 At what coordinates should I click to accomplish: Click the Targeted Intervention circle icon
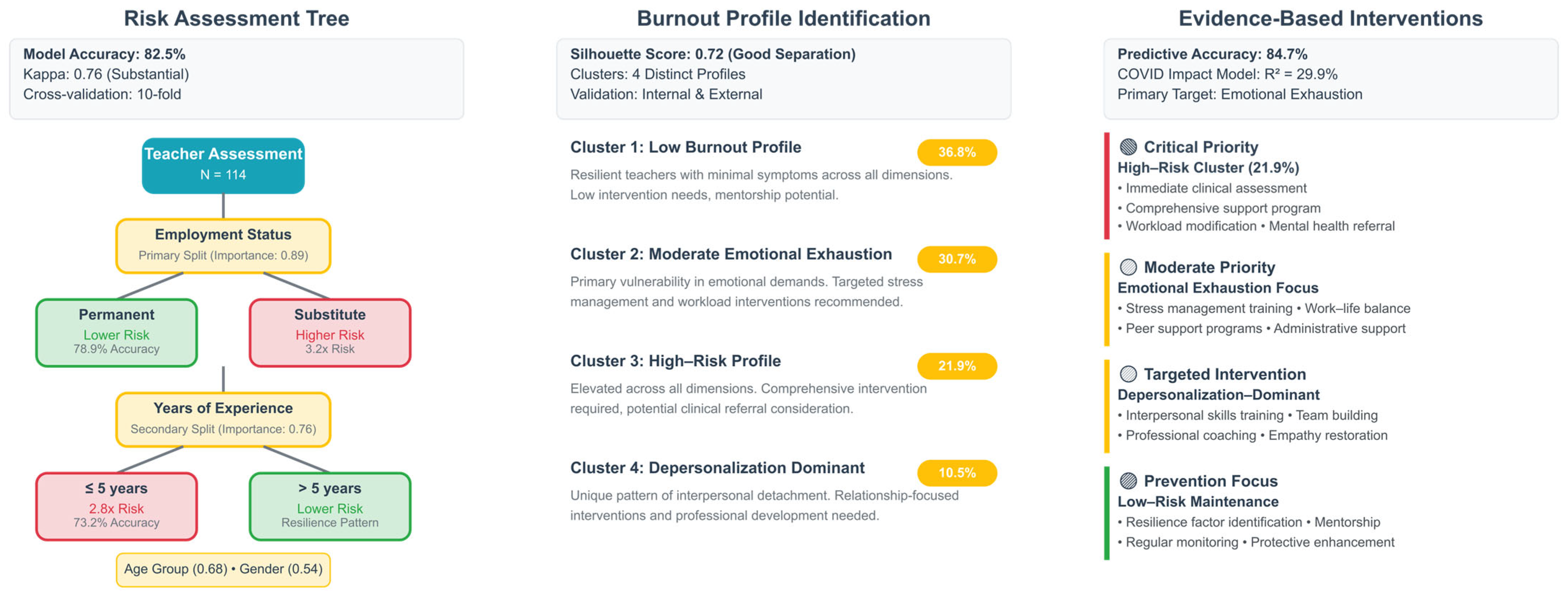(1128, 374)
